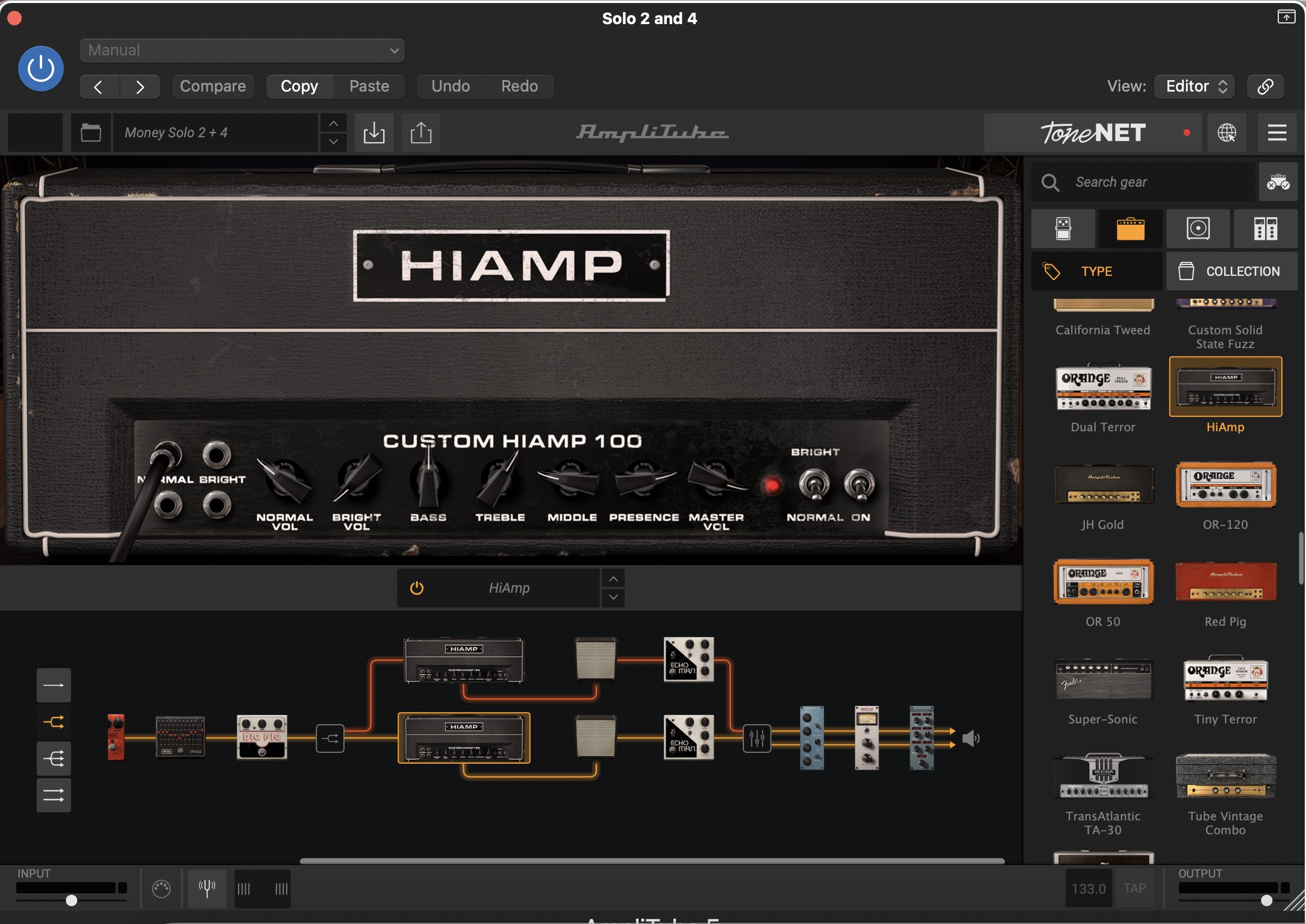Flip the BRIGHT NORMAL toggle switch
Viewport: 1306px width, 924px height.
coord(814,485)
